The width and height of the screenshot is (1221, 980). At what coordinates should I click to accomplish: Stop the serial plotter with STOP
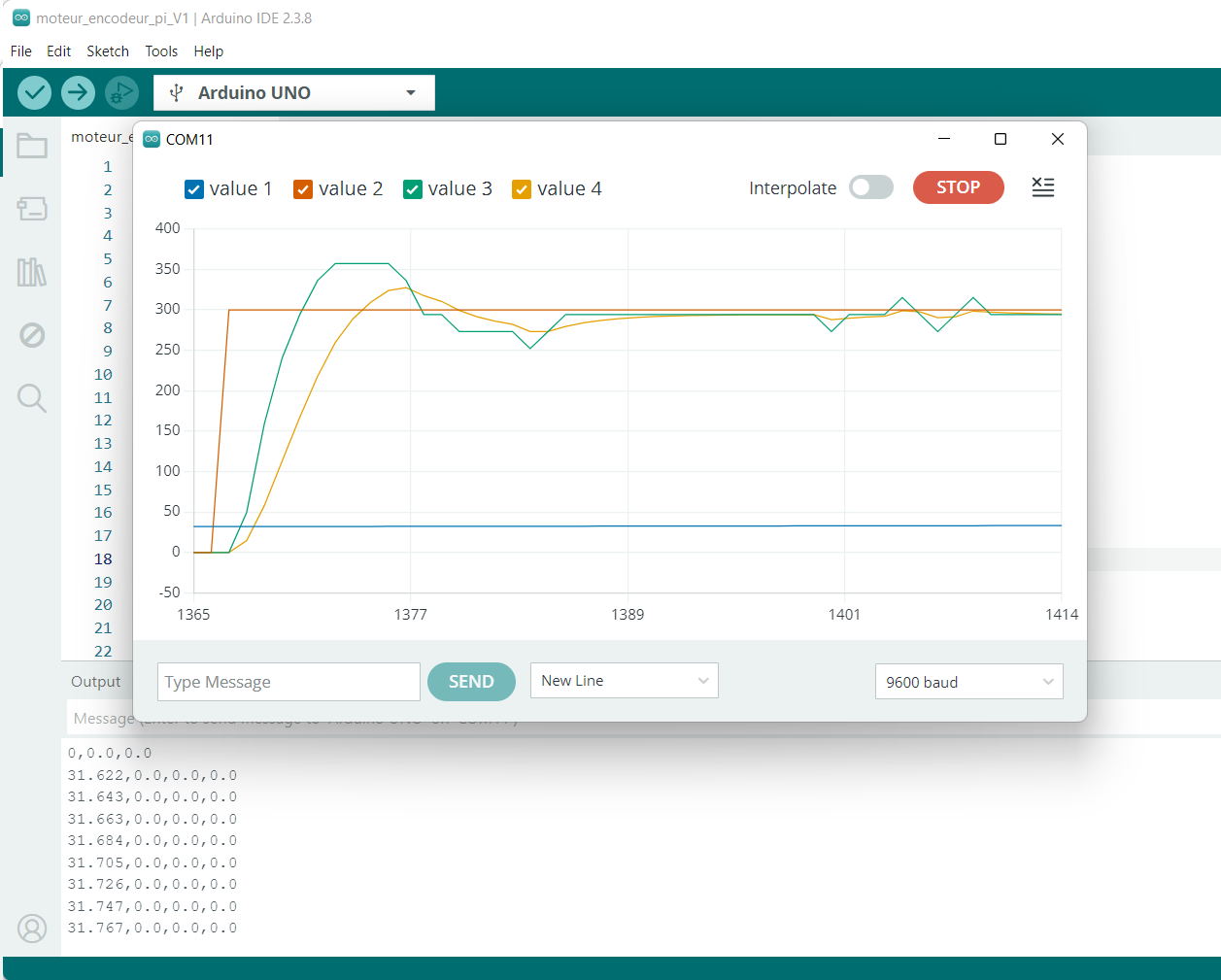click(959, 187)
